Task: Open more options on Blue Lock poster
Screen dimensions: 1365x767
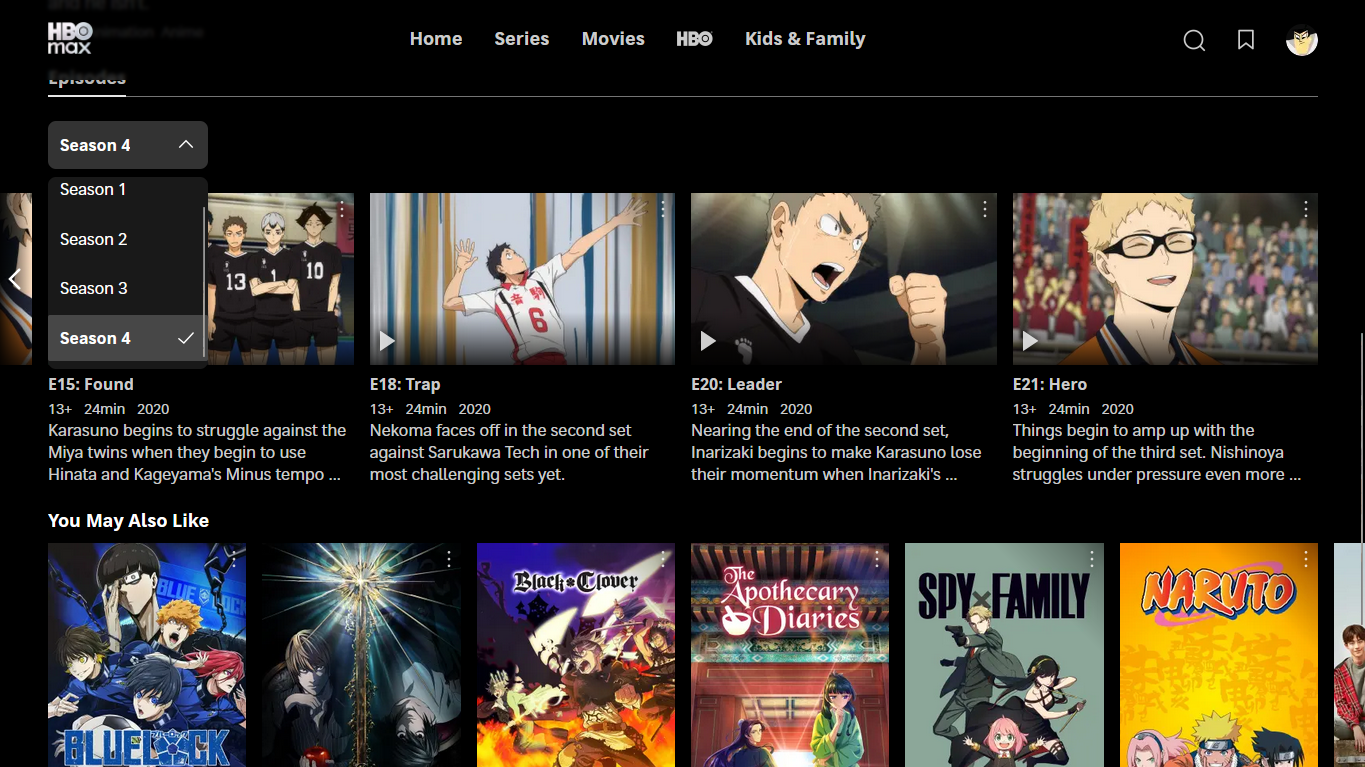Action: (234, 559)
